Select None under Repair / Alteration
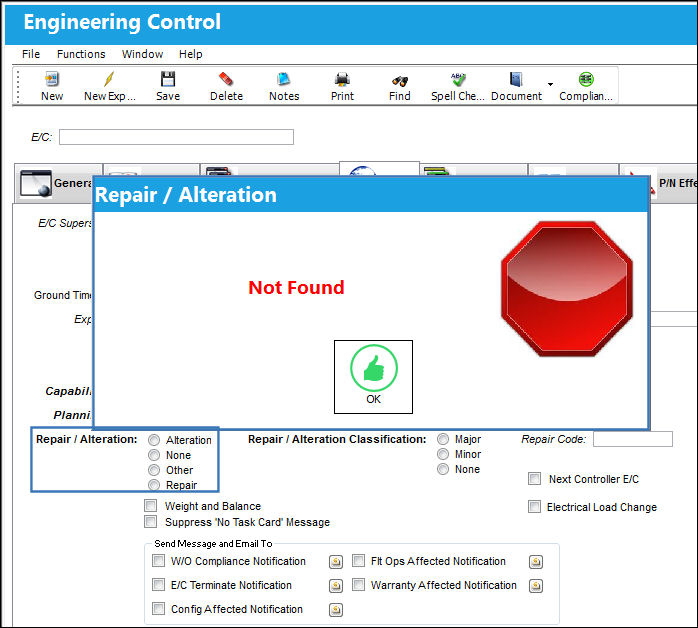This screenshot has width=698, height=628. pyautogui.click(x=154, y=455)
